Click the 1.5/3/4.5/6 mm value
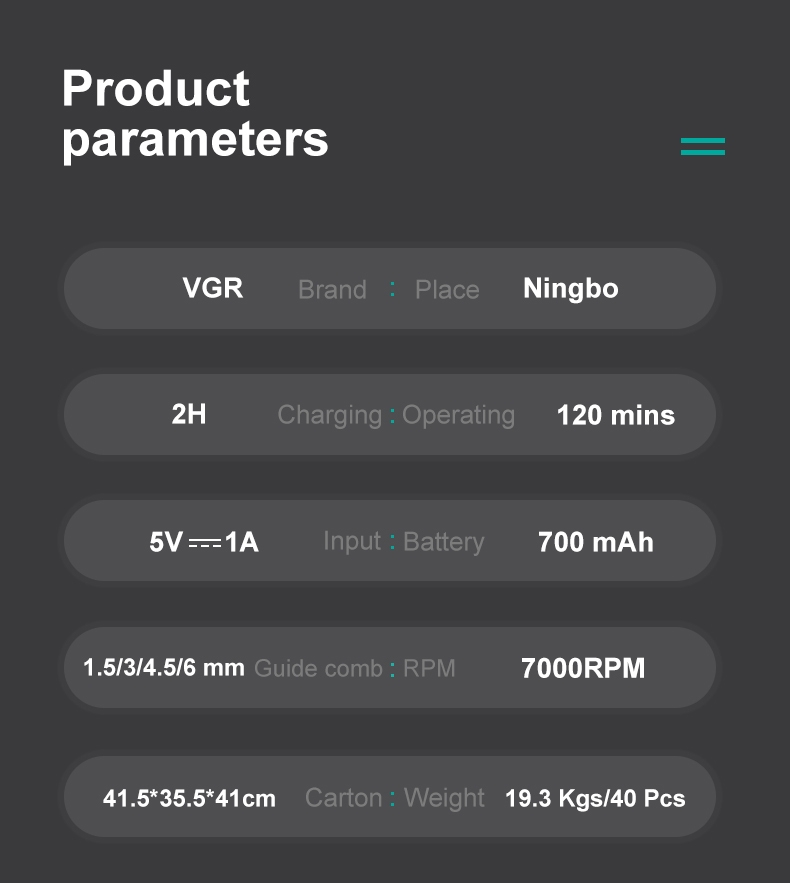 tap(163, 667)
